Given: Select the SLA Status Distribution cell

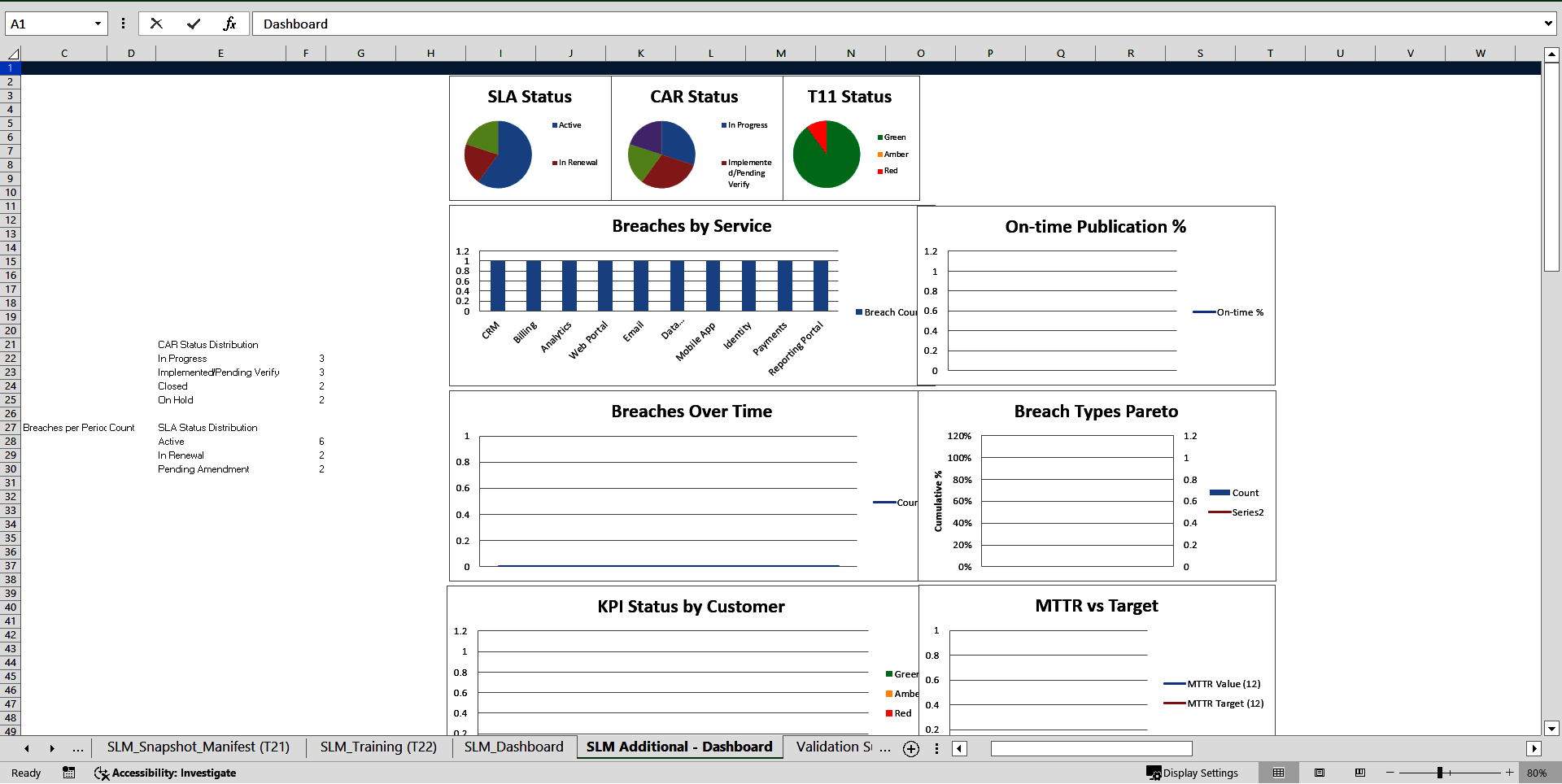Looking at the screenshot, I should tap(220, 428).
